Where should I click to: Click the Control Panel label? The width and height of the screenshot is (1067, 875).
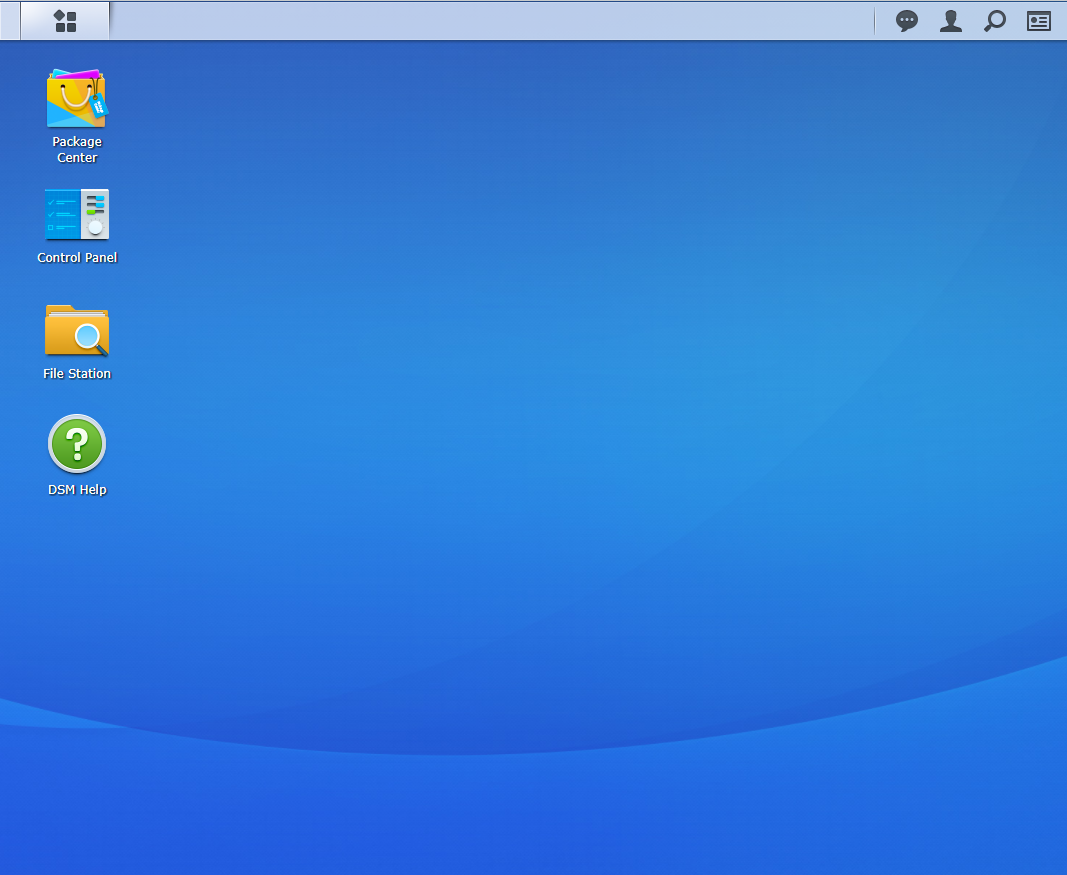[77, 258]
